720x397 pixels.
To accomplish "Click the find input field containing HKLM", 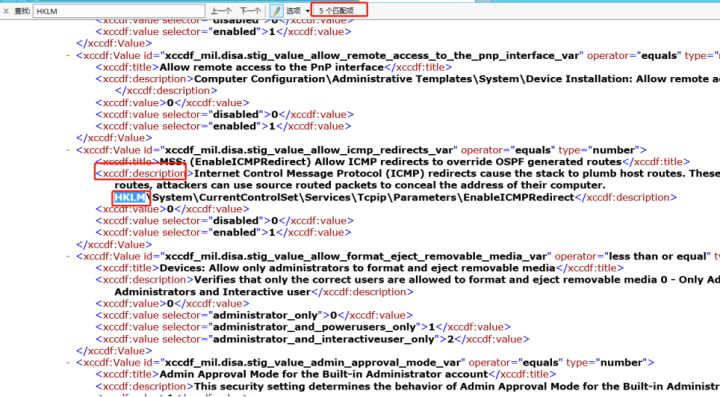I will (x=119, y=11).
